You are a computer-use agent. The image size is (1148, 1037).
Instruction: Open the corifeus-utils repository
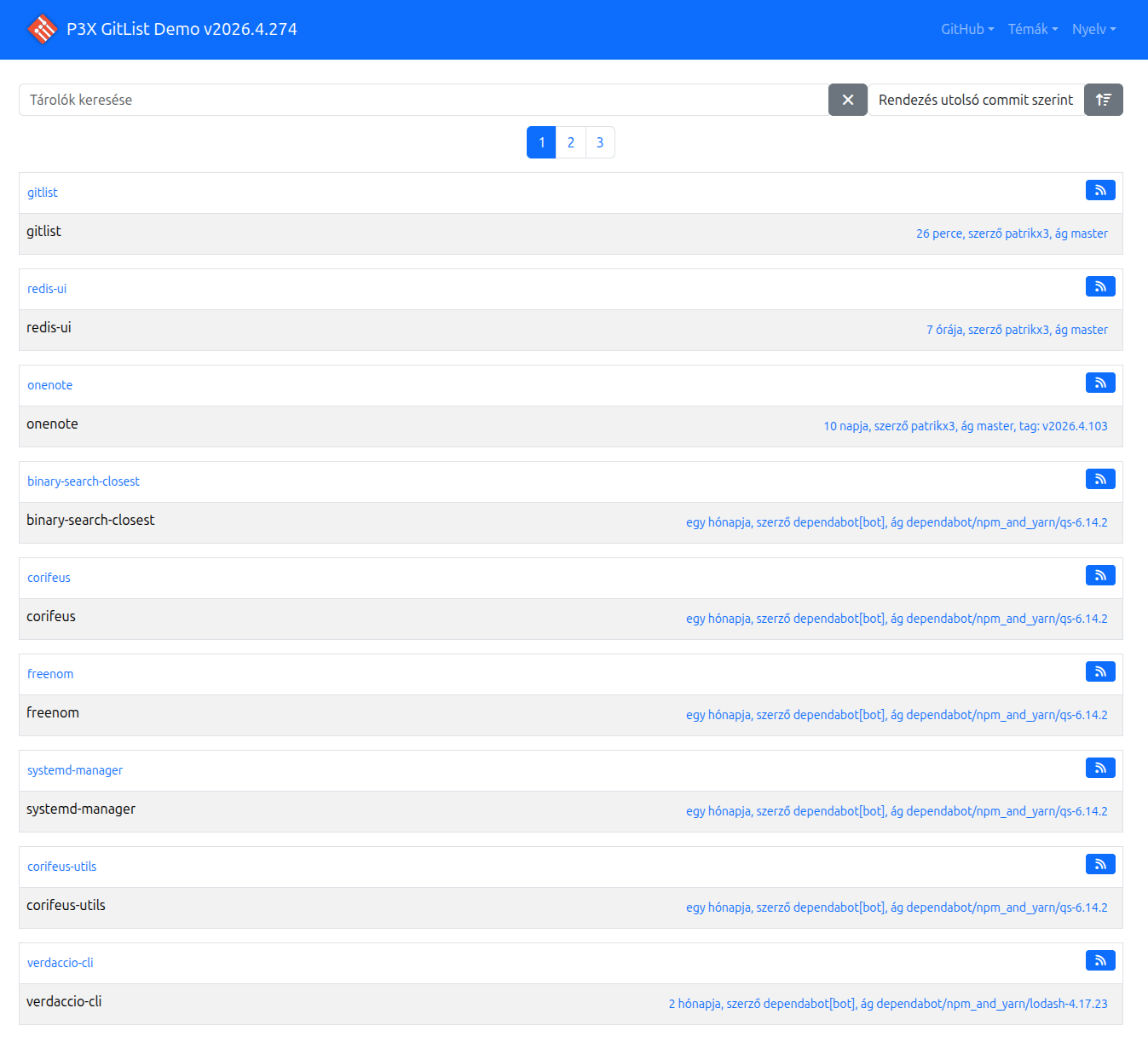[x=61, y=866]
